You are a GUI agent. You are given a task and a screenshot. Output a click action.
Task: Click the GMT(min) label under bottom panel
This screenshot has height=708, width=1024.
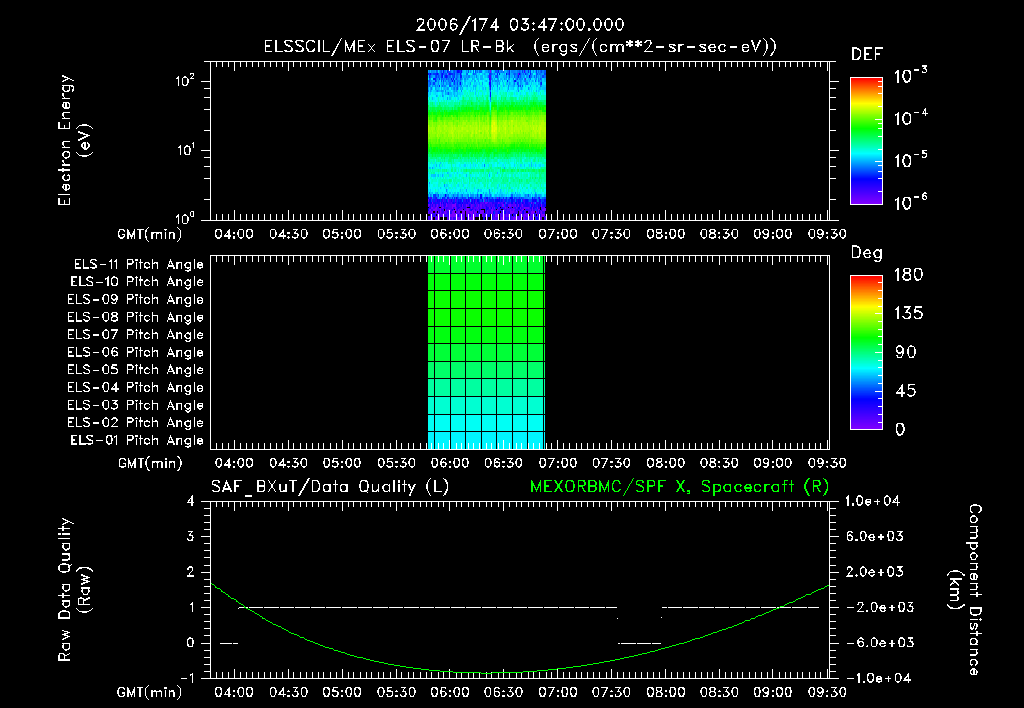pos(150,692)
